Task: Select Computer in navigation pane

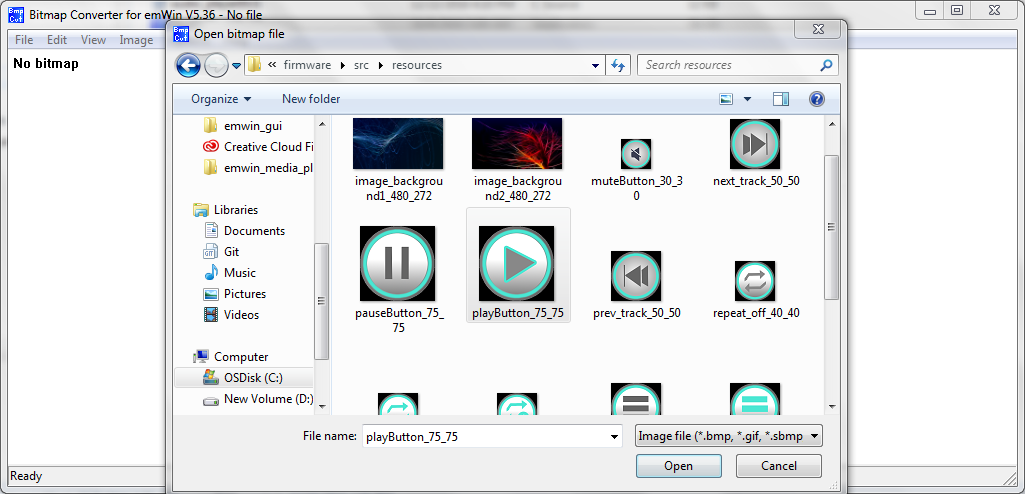Action: 230,357
